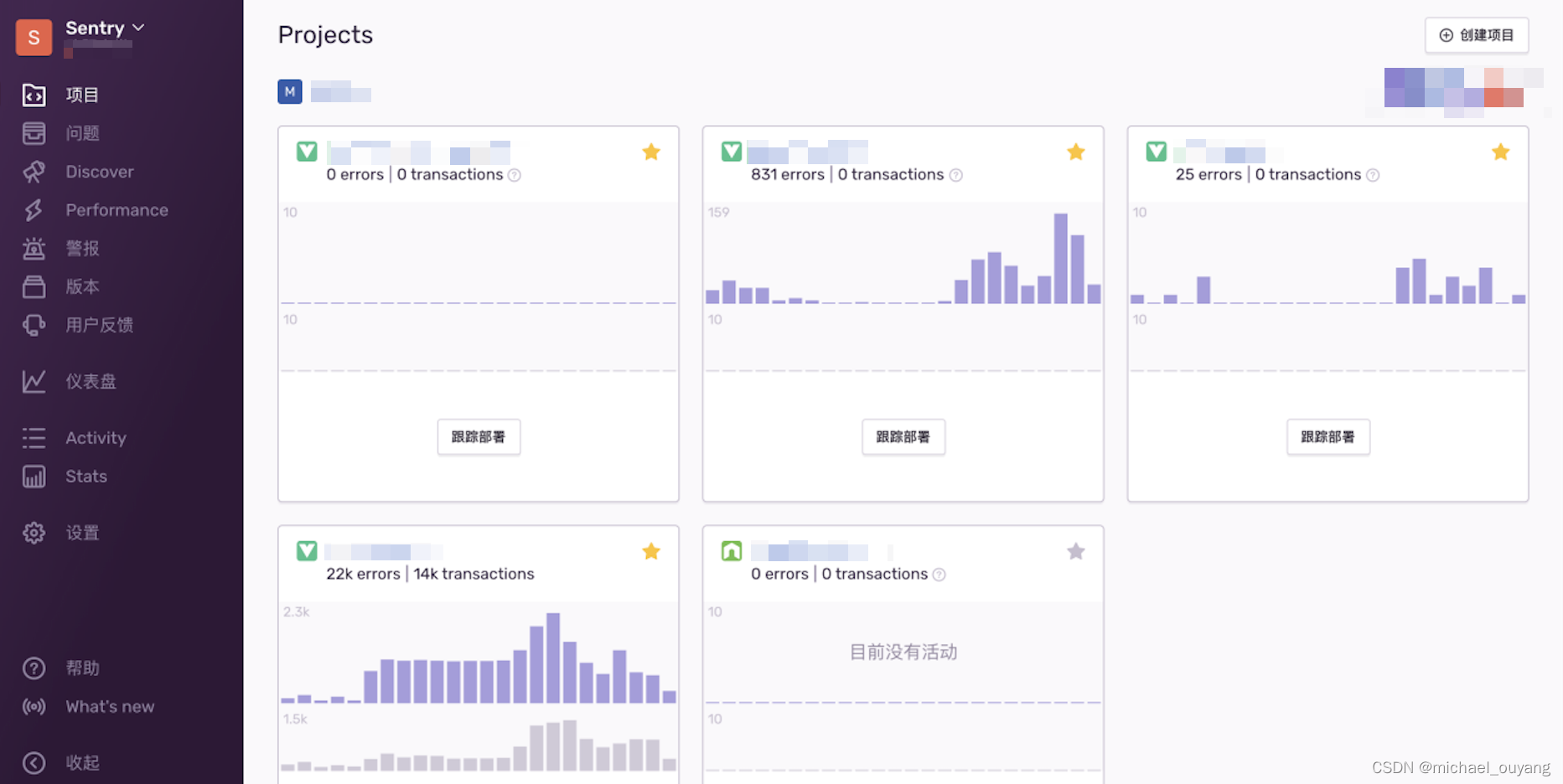Click 收起 to collapse the sidebar
This screenshot has width=1563, height=784.
[82, 763]
